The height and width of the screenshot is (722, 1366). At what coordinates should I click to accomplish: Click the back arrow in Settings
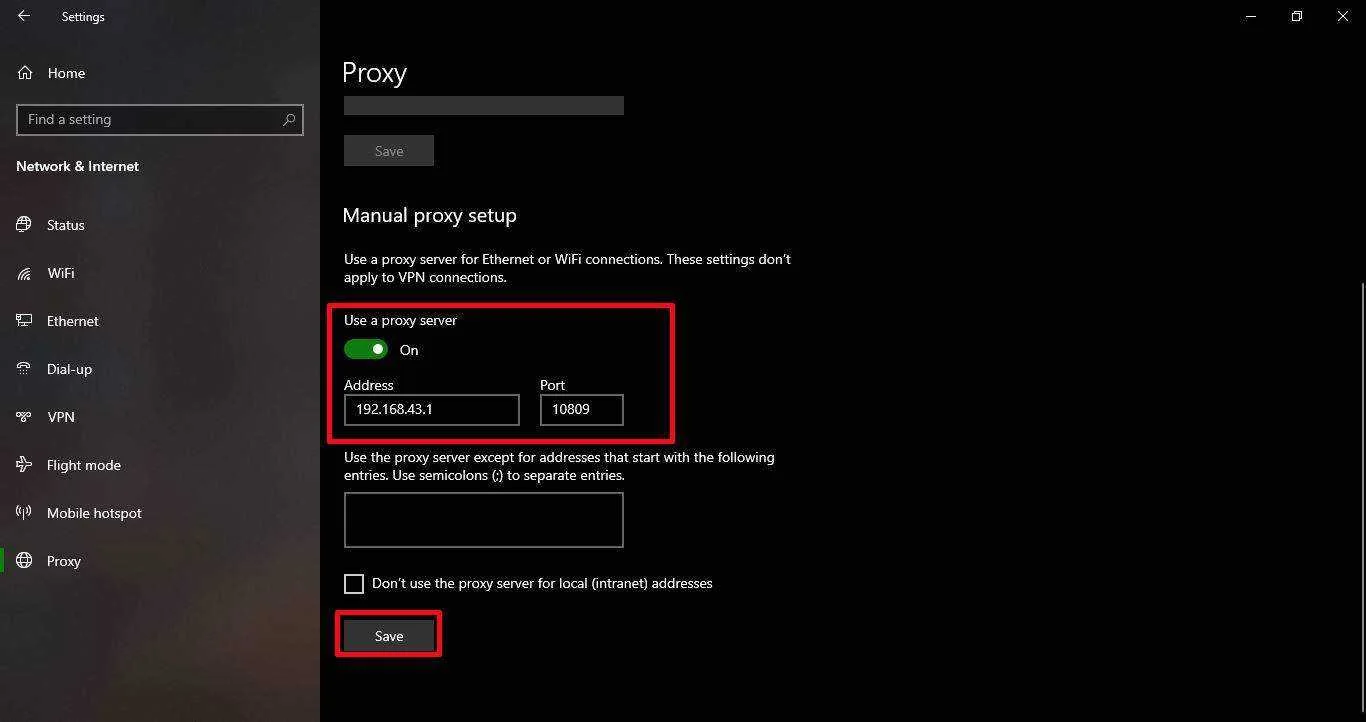pyautogui.click(x=24, y=16)
